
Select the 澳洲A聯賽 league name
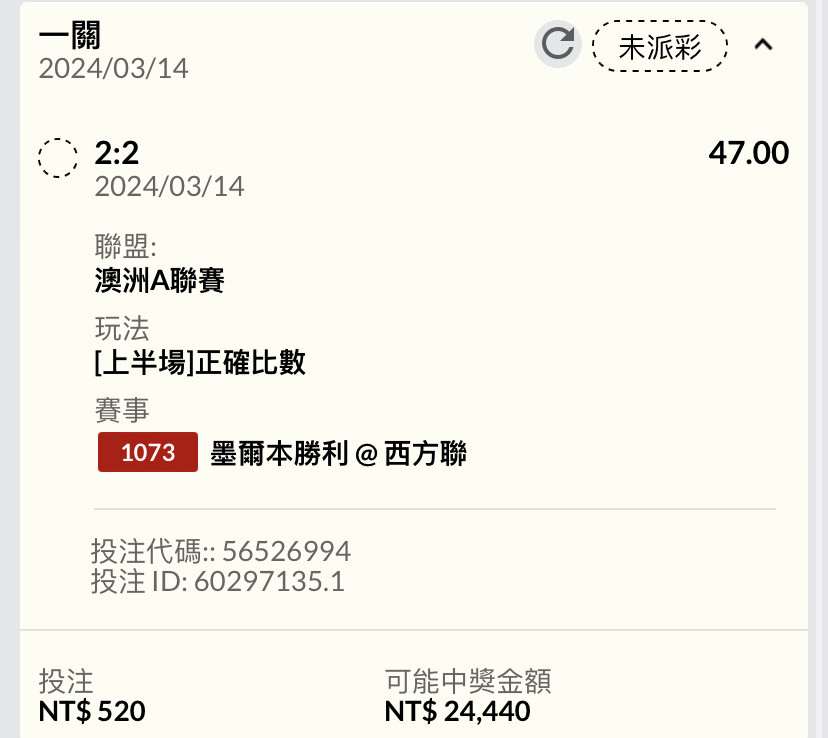pos(159,280)
